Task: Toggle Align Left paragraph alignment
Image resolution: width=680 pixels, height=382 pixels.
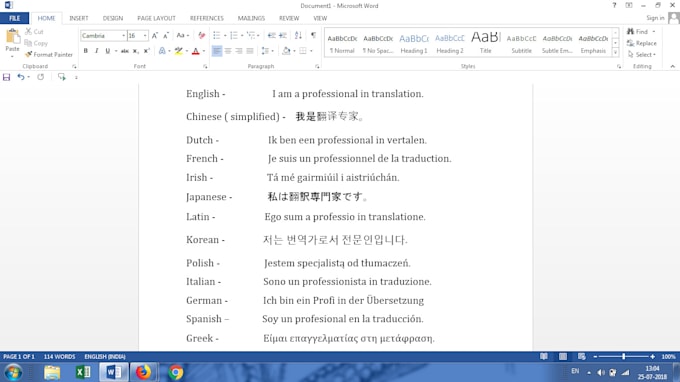Action: pos(217,51)
